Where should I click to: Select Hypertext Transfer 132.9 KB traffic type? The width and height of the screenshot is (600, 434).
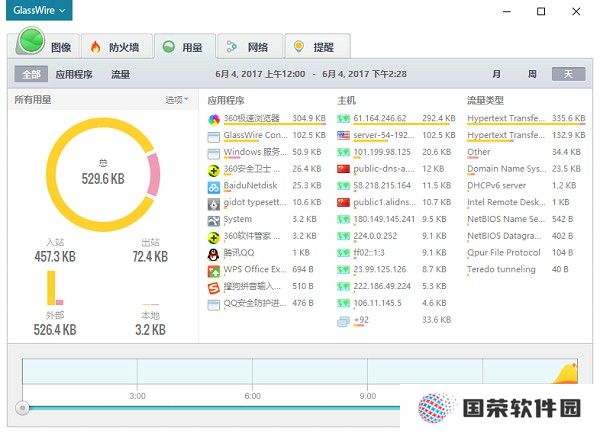pyautogui.click(x=526, y=135)
